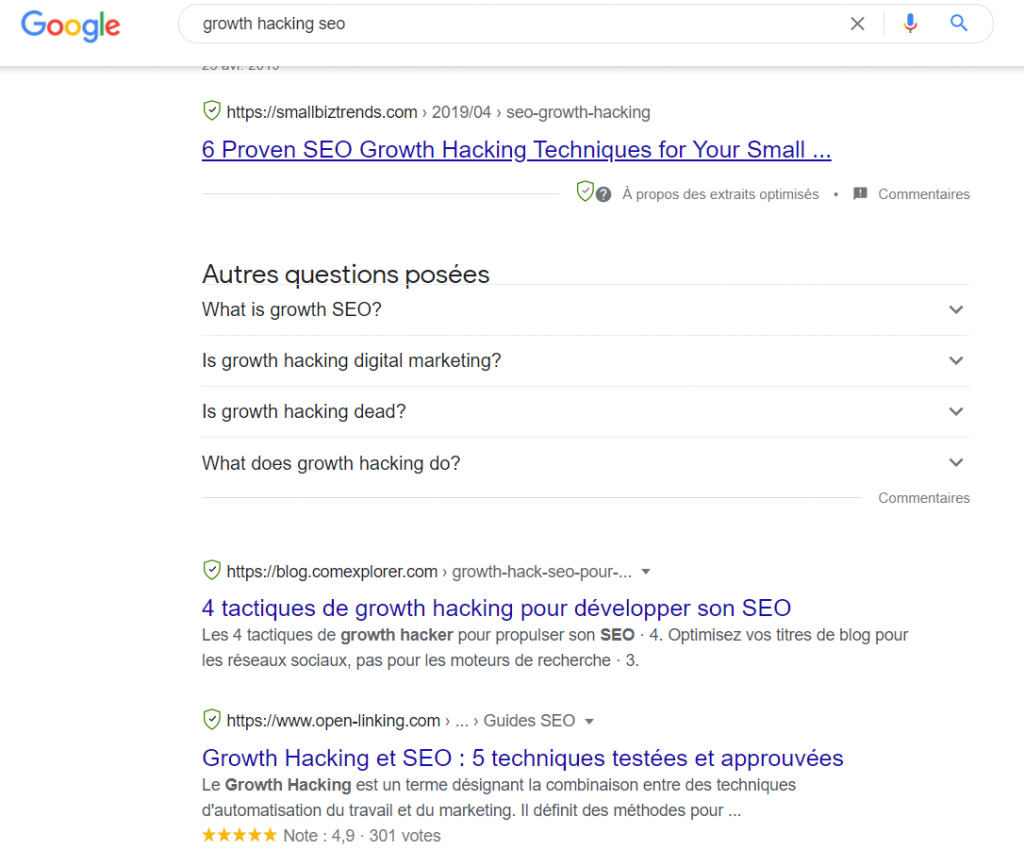
Task: Click the shield icon before 'À propos des extraits optimisés'
Action: pos(584,192)
